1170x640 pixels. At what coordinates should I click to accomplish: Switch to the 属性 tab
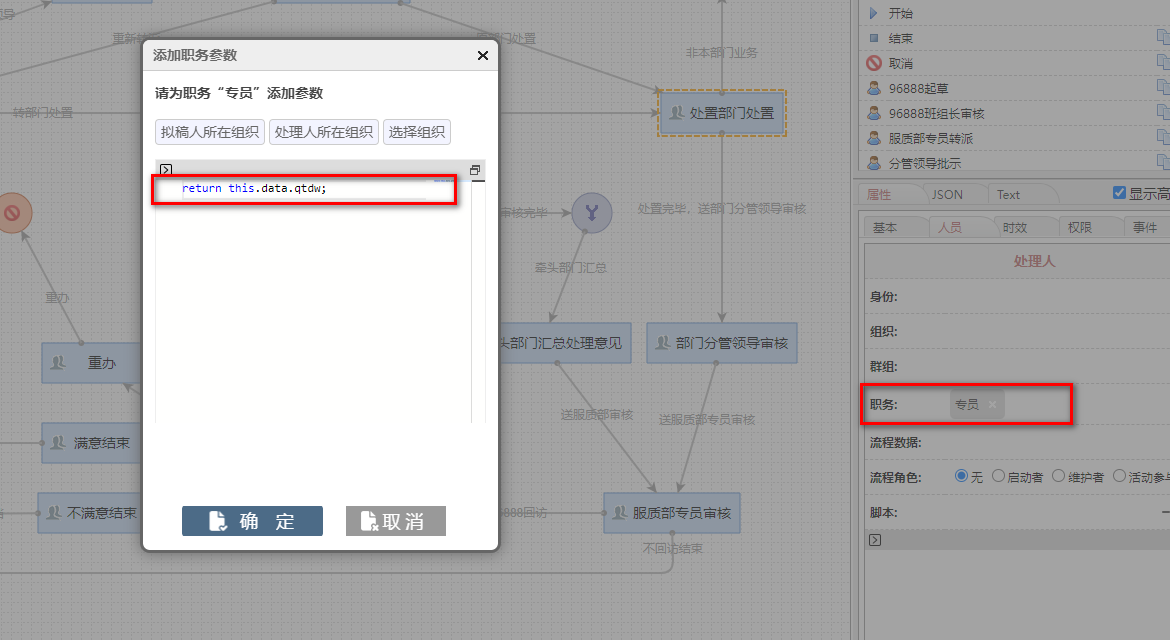click(879, 194)
